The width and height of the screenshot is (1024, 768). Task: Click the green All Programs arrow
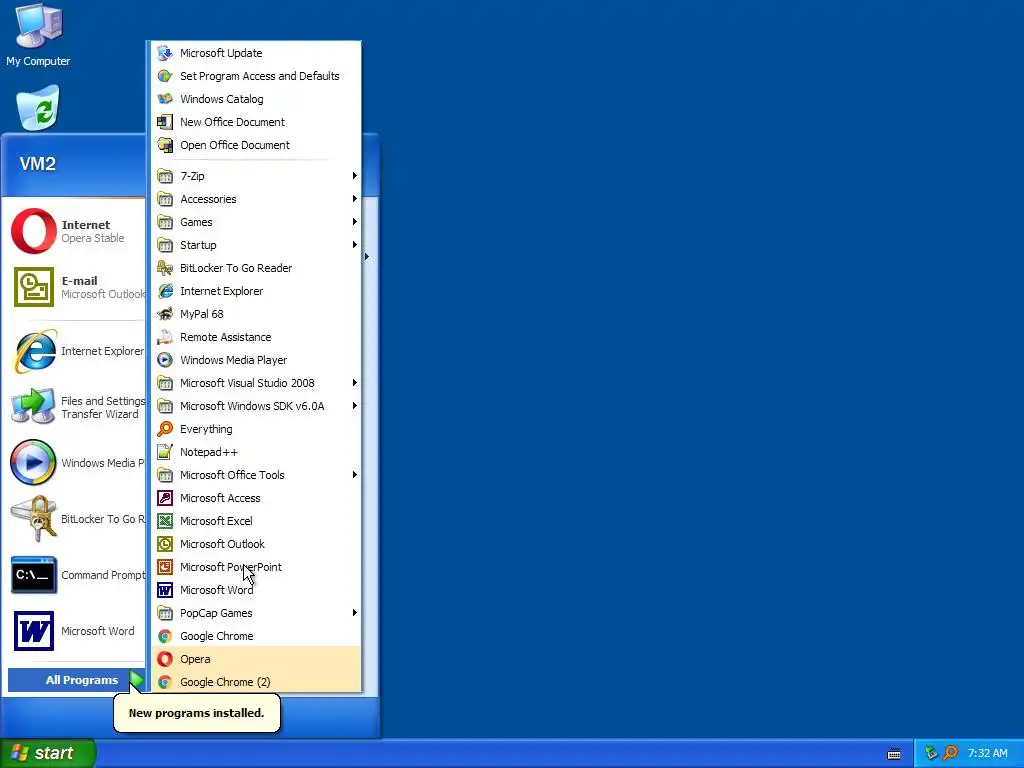click(136, 680)
